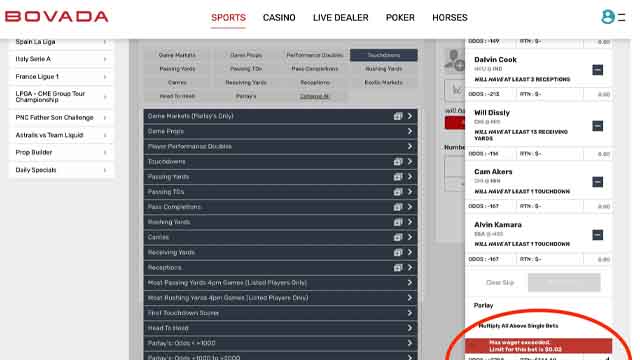640x360 pixels.
Task: Expand Parlay's: Odds < +1000 chevron
Action: click(x=410, y=343)
